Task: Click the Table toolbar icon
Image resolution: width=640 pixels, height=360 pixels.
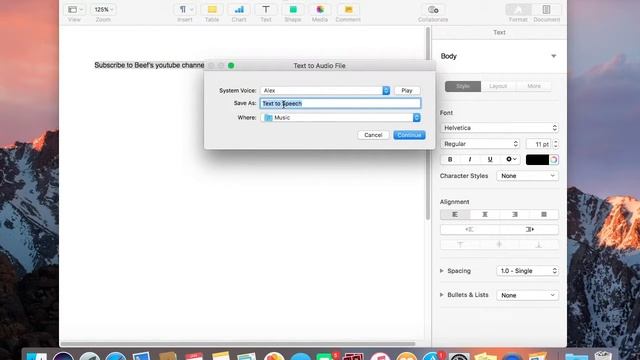Action: tap(212, 9)
